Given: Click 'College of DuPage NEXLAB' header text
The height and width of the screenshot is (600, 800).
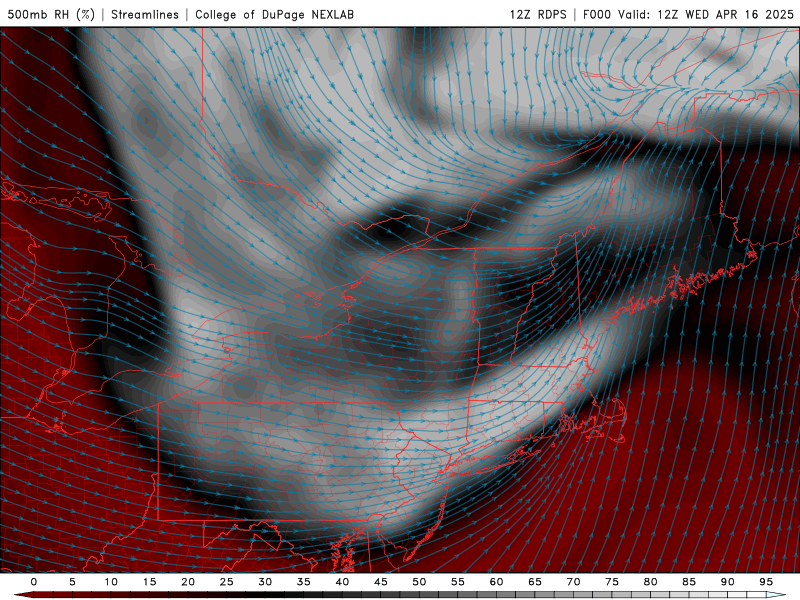Looking at the screenshot, I should click(274, 14).
